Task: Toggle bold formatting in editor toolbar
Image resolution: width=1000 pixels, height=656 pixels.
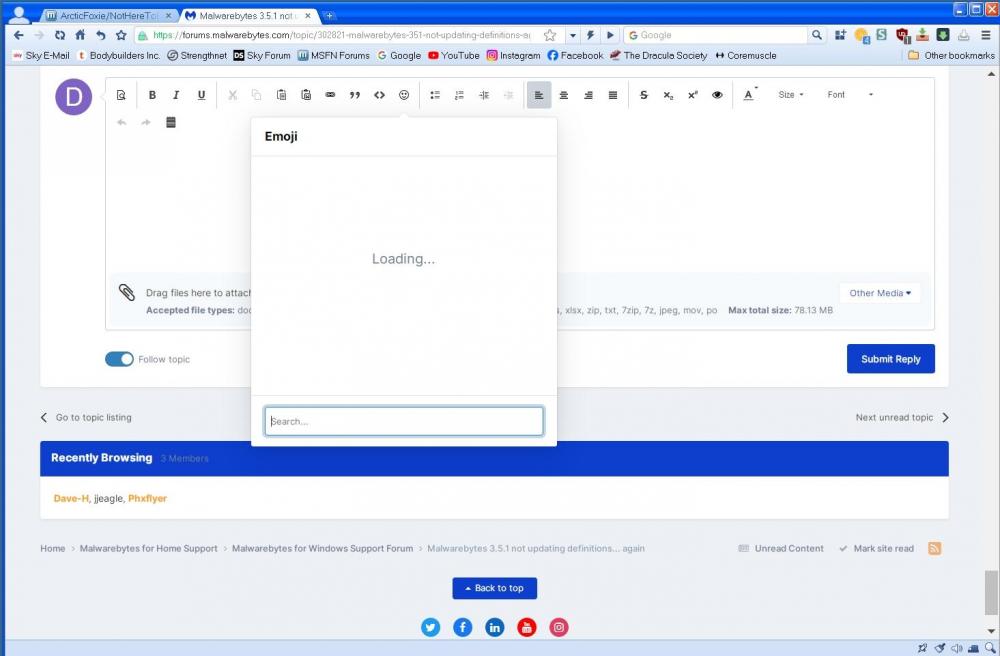Action: coord(152,95)
